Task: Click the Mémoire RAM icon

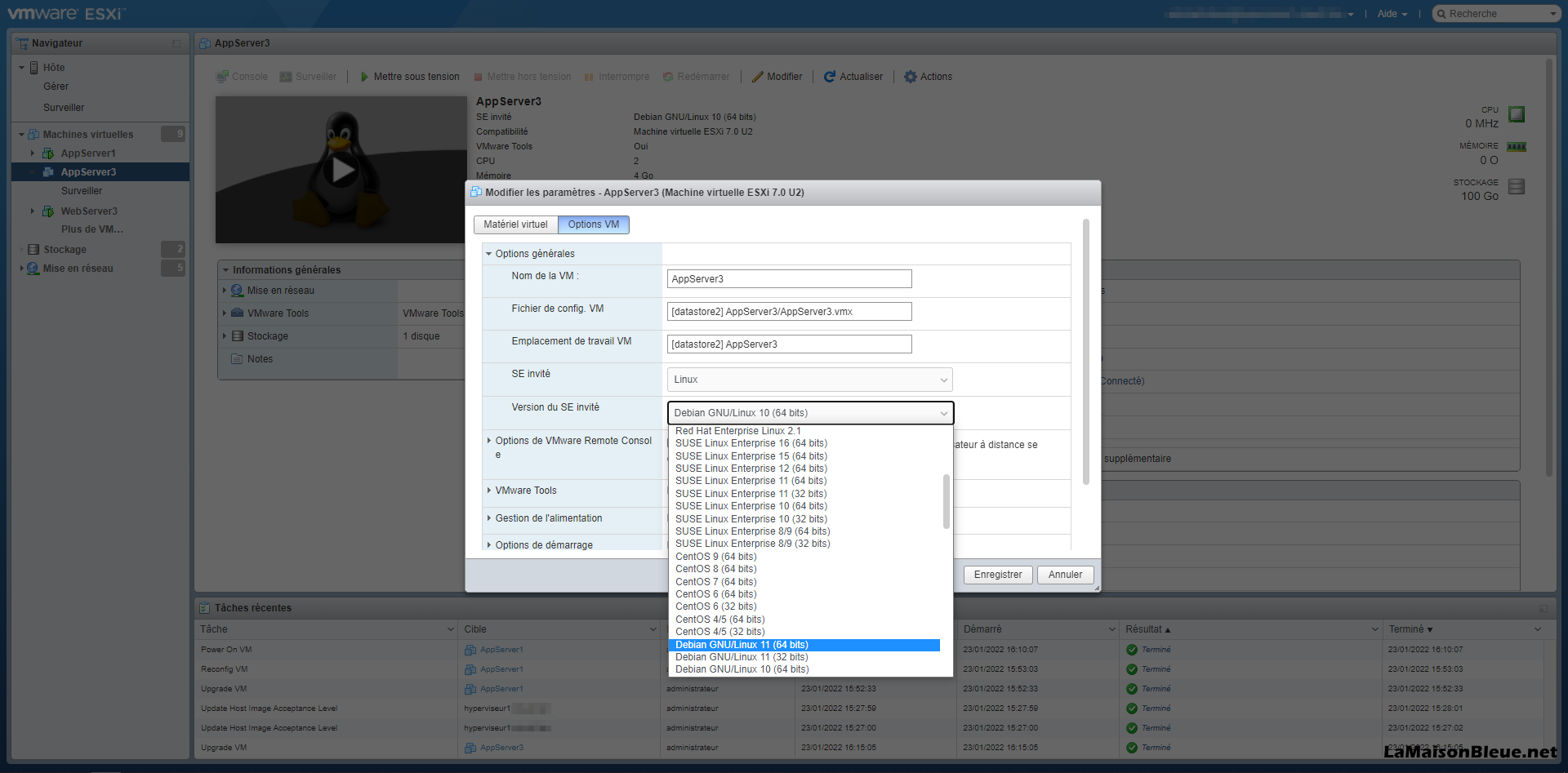Action: tap(1517, 147)
